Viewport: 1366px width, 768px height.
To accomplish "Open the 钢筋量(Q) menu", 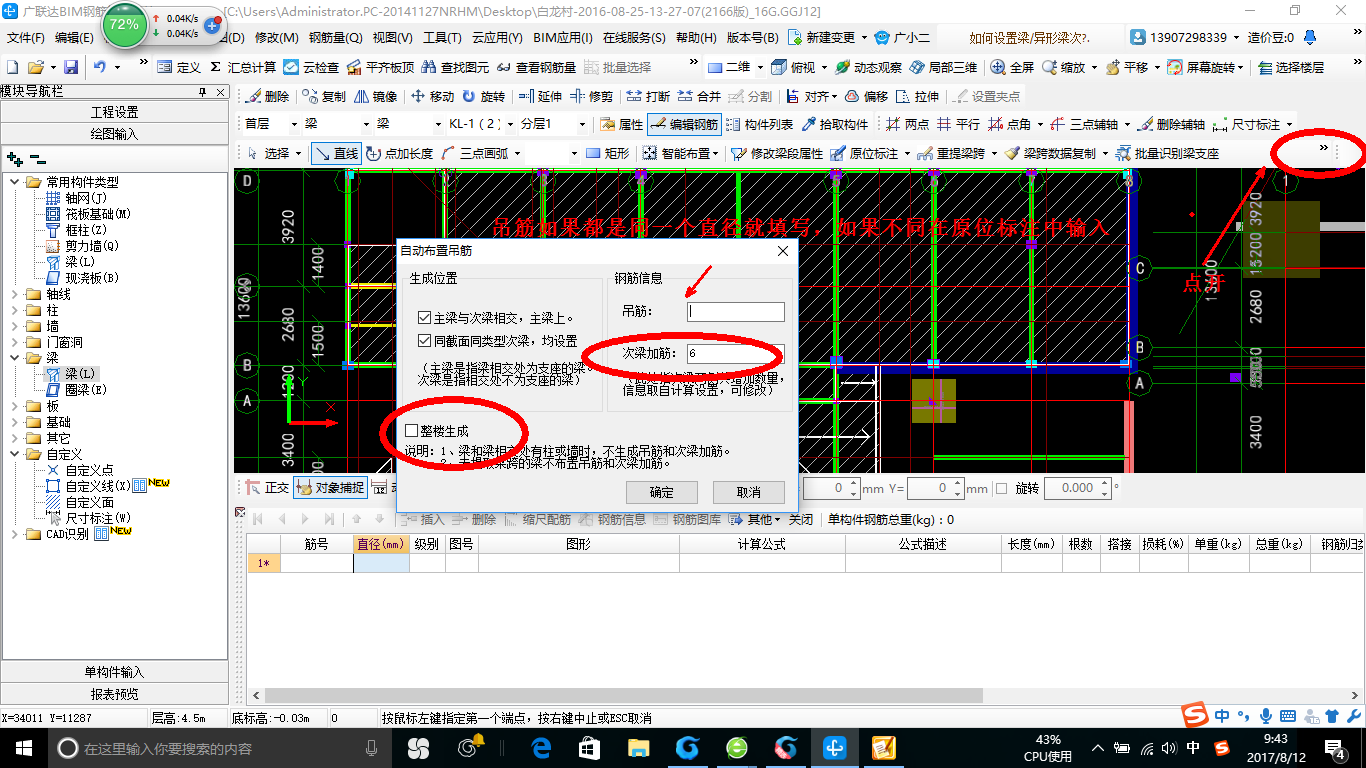I will point(335,38).
